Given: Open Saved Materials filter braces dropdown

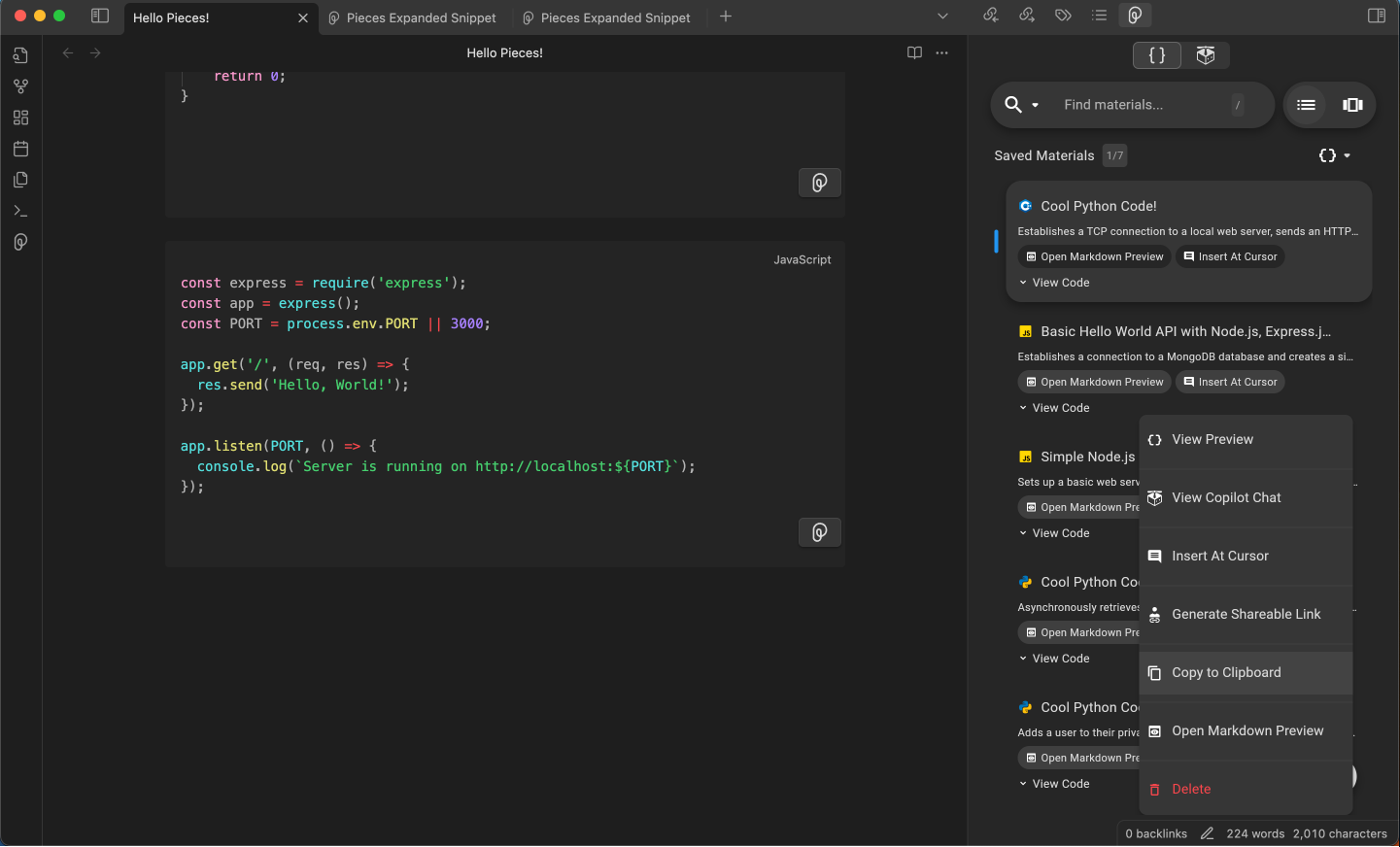Looking at the screenshot, I should pos(1335,155).
